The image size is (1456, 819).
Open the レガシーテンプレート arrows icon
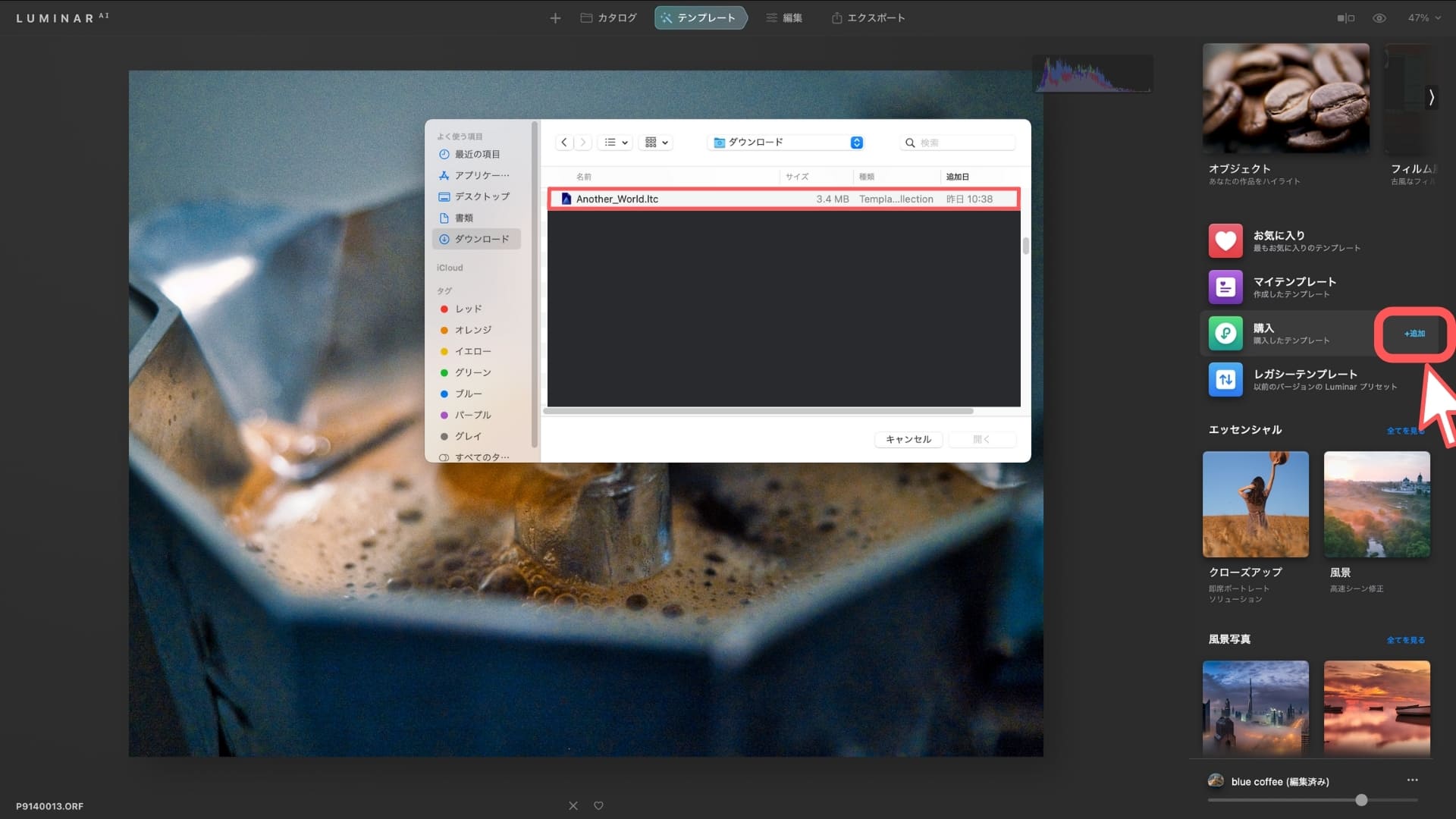(x=1225, y=379)
